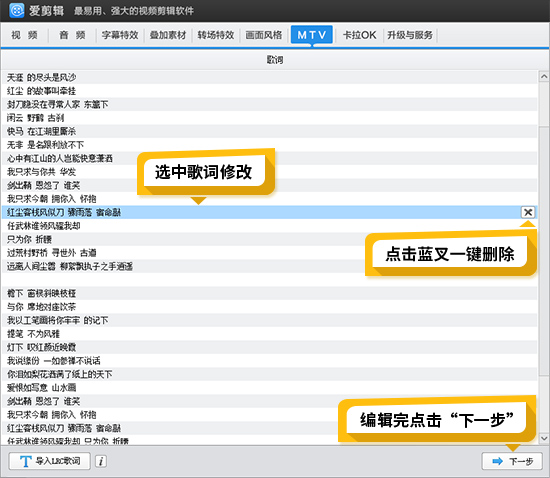Click the lyrics list vertical scrollbar thumb
Image resolution: width=550 pixels, height=478 pixels.
pos(544,251)
